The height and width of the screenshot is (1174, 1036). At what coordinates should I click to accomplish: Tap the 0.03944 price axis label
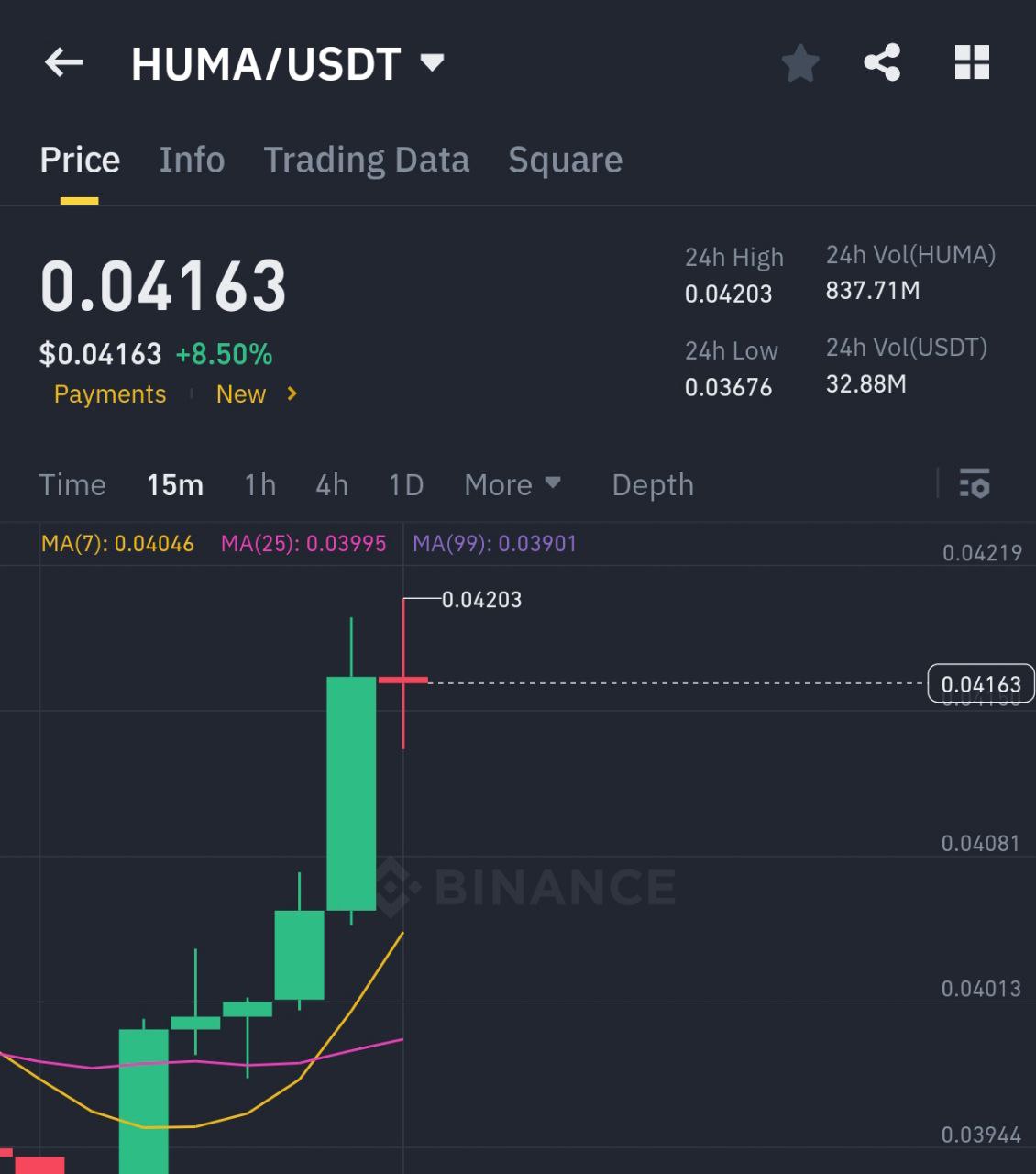[x=981, y=1135]
